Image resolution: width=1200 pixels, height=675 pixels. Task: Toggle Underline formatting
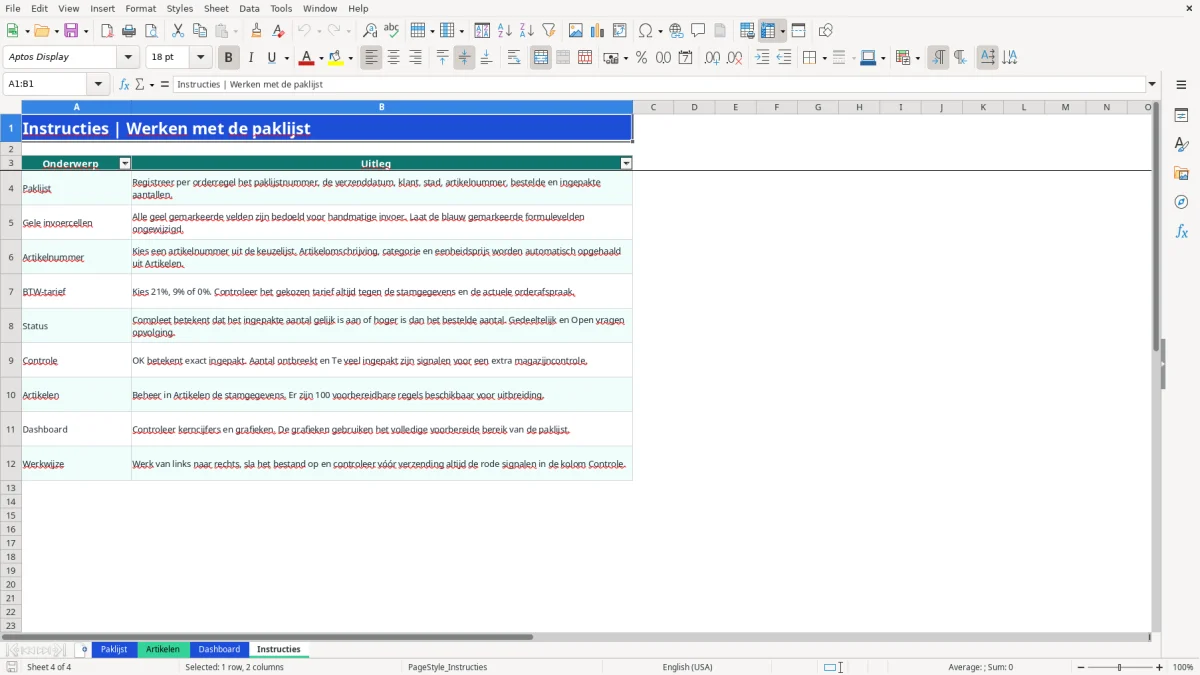(271, 58)
